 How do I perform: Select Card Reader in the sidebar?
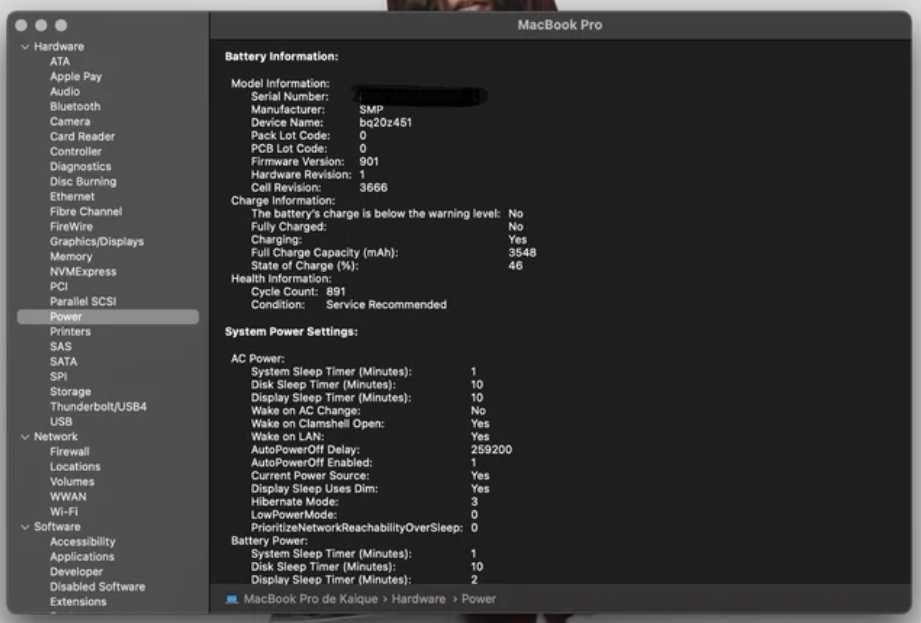point(82,136)
